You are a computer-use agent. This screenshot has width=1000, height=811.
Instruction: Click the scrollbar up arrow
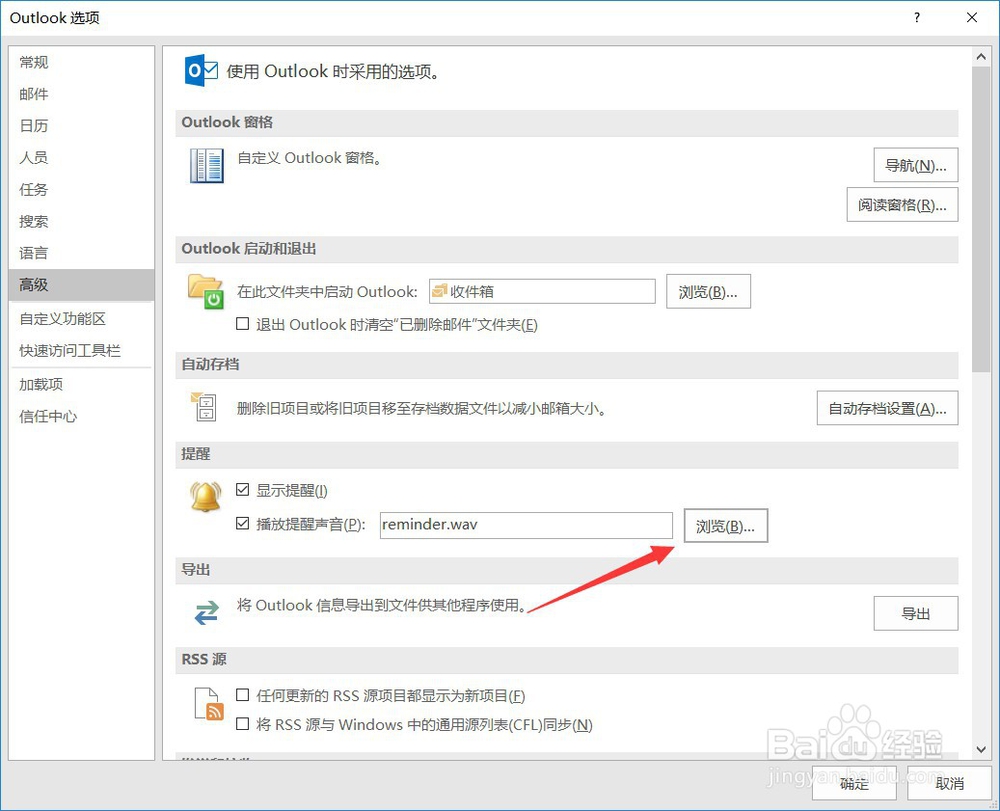tap(981, 56)
